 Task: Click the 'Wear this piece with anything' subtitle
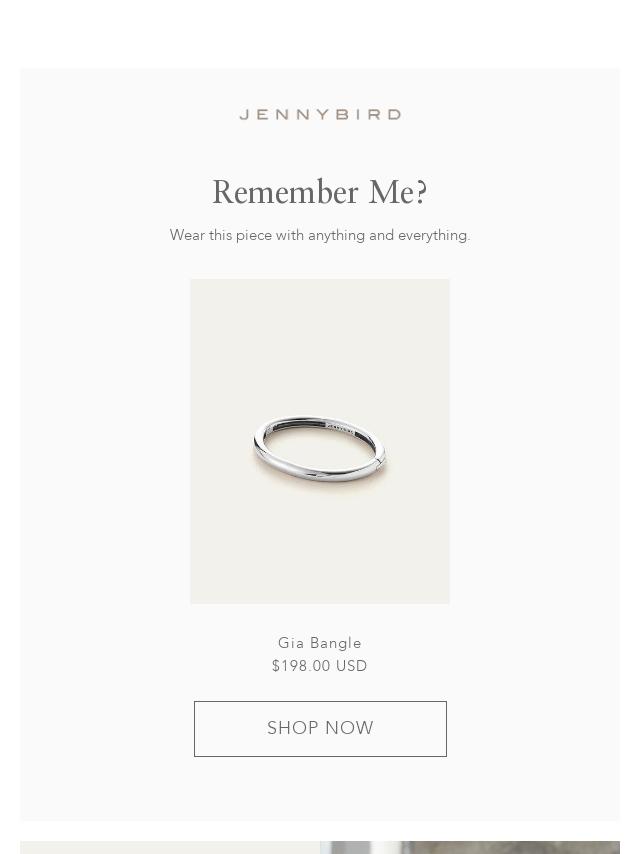320,235
